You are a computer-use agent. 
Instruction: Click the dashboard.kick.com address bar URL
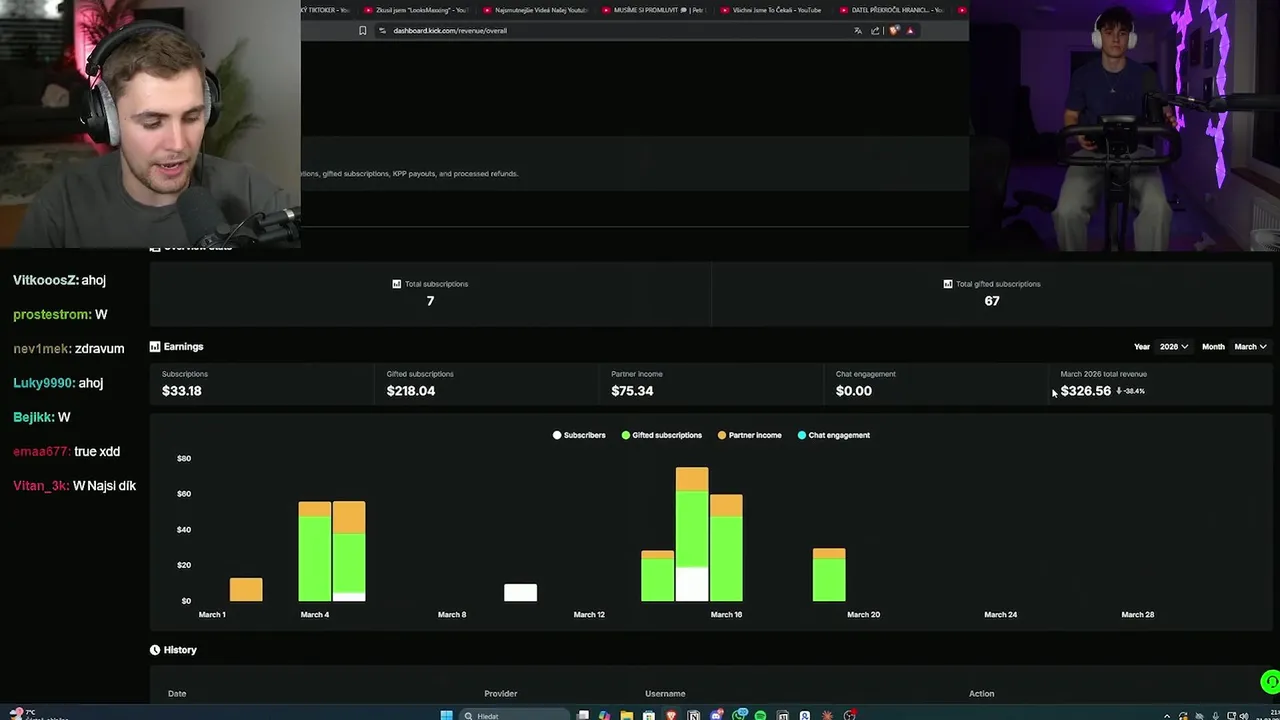[450, 30]
